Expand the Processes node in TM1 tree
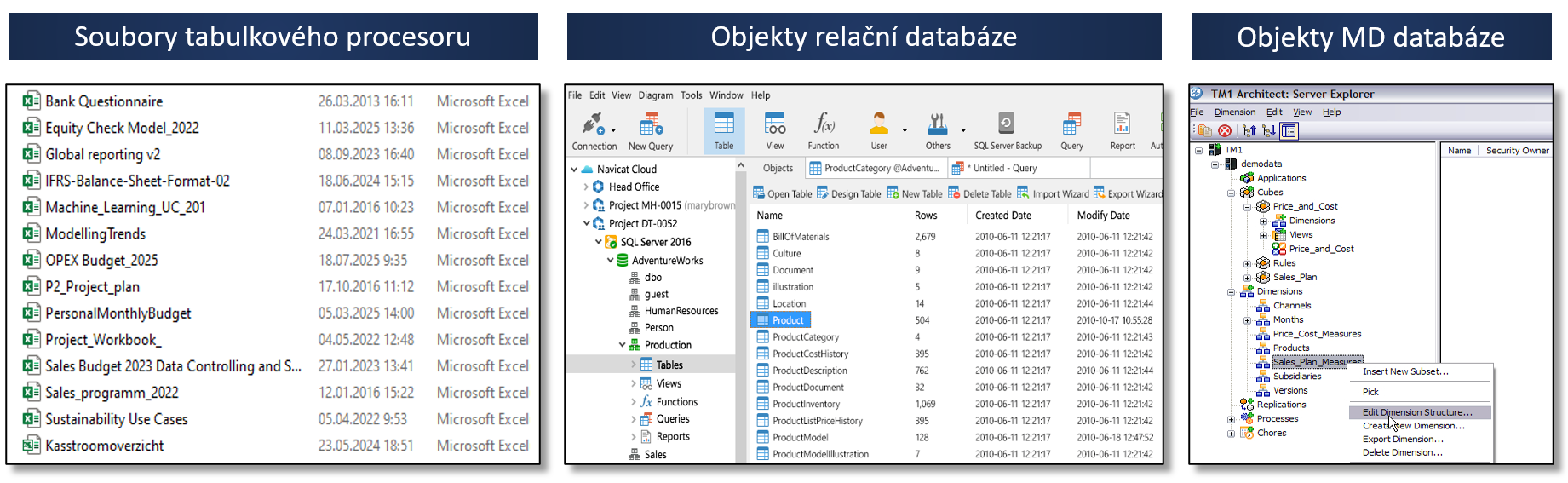The image size is (1568, 483). point(1231,419)
